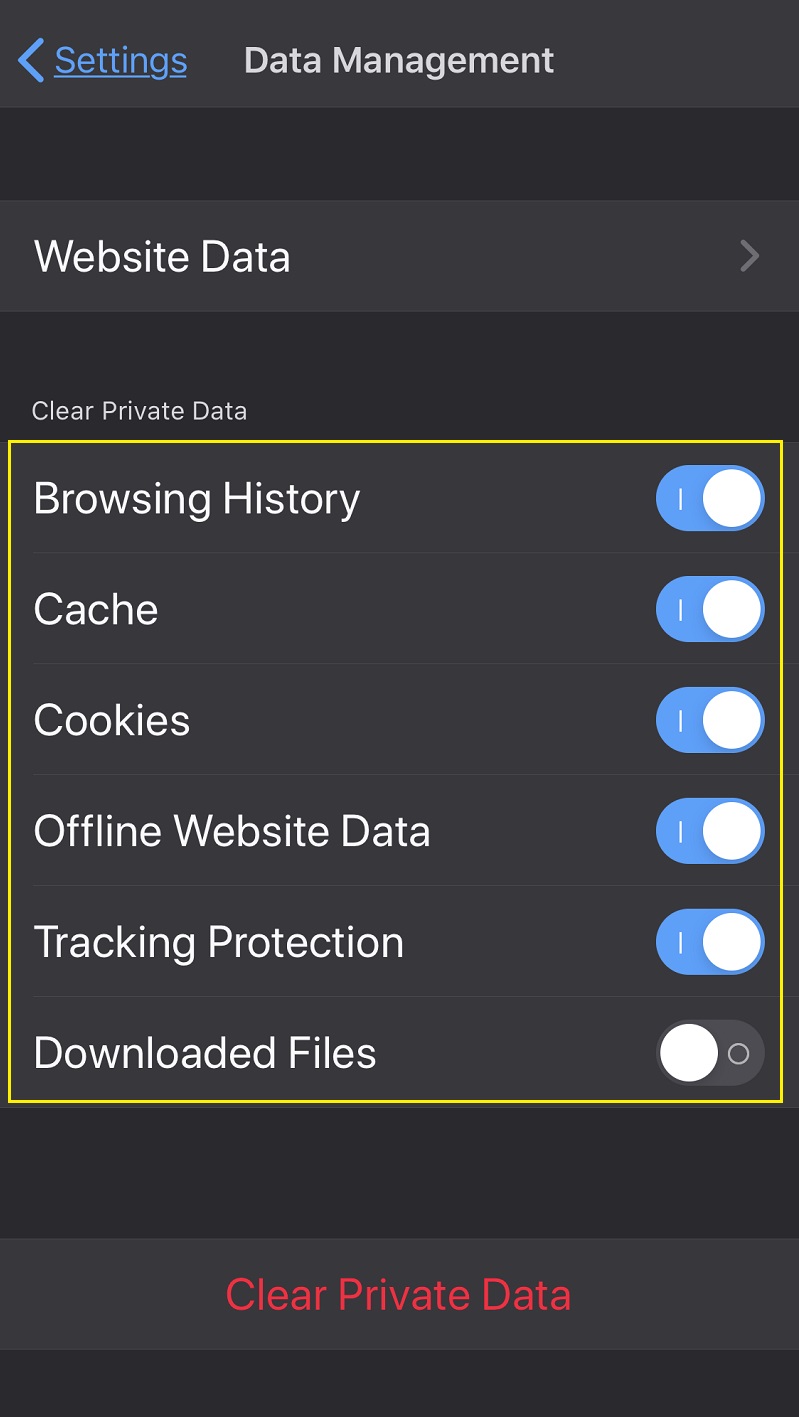Enable the Downloaded Files toggle

pyautogui.click(x=710, y=1052)
